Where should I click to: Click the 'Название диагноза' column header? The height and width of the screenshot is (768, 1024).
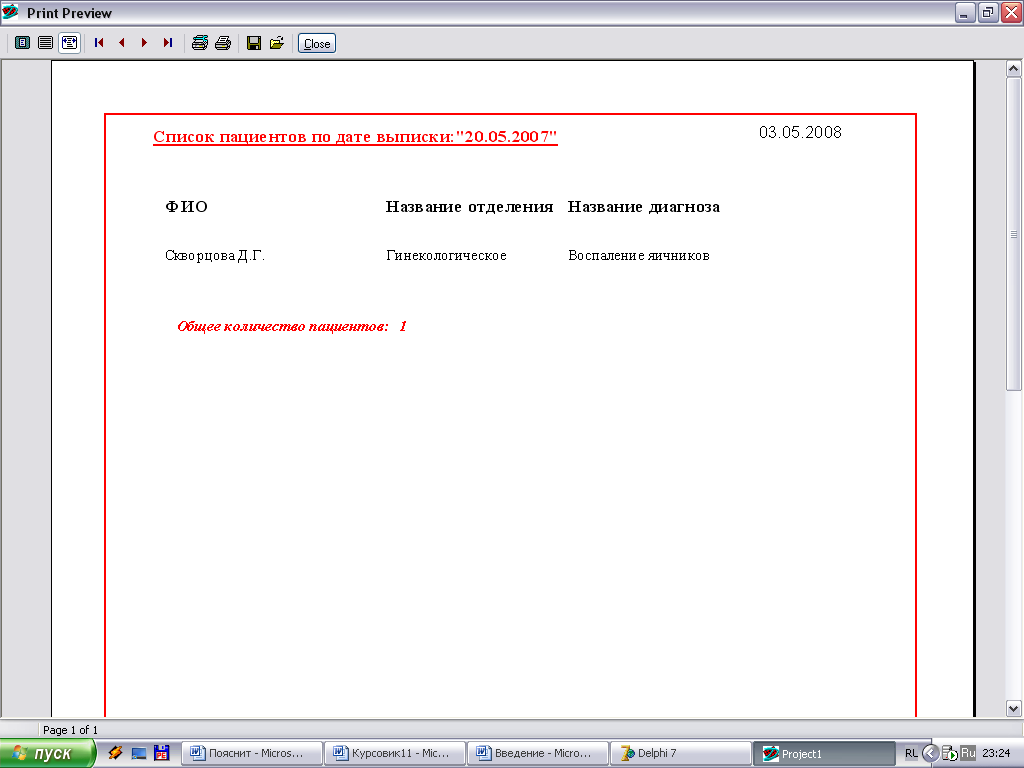[x=644, y=207]
